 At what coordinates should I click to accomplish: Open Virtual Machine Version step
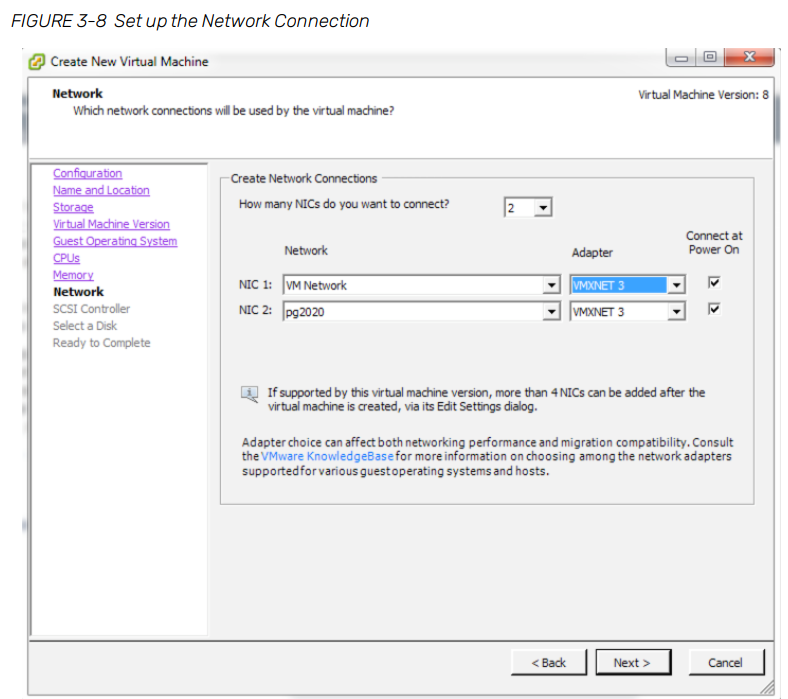(111, 224)
